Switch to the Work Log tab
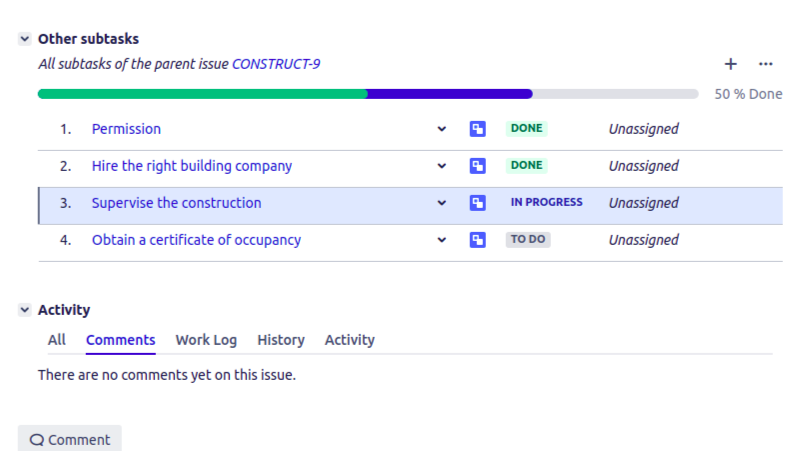Screen dimensions: 793x451 tap(206, 340)
